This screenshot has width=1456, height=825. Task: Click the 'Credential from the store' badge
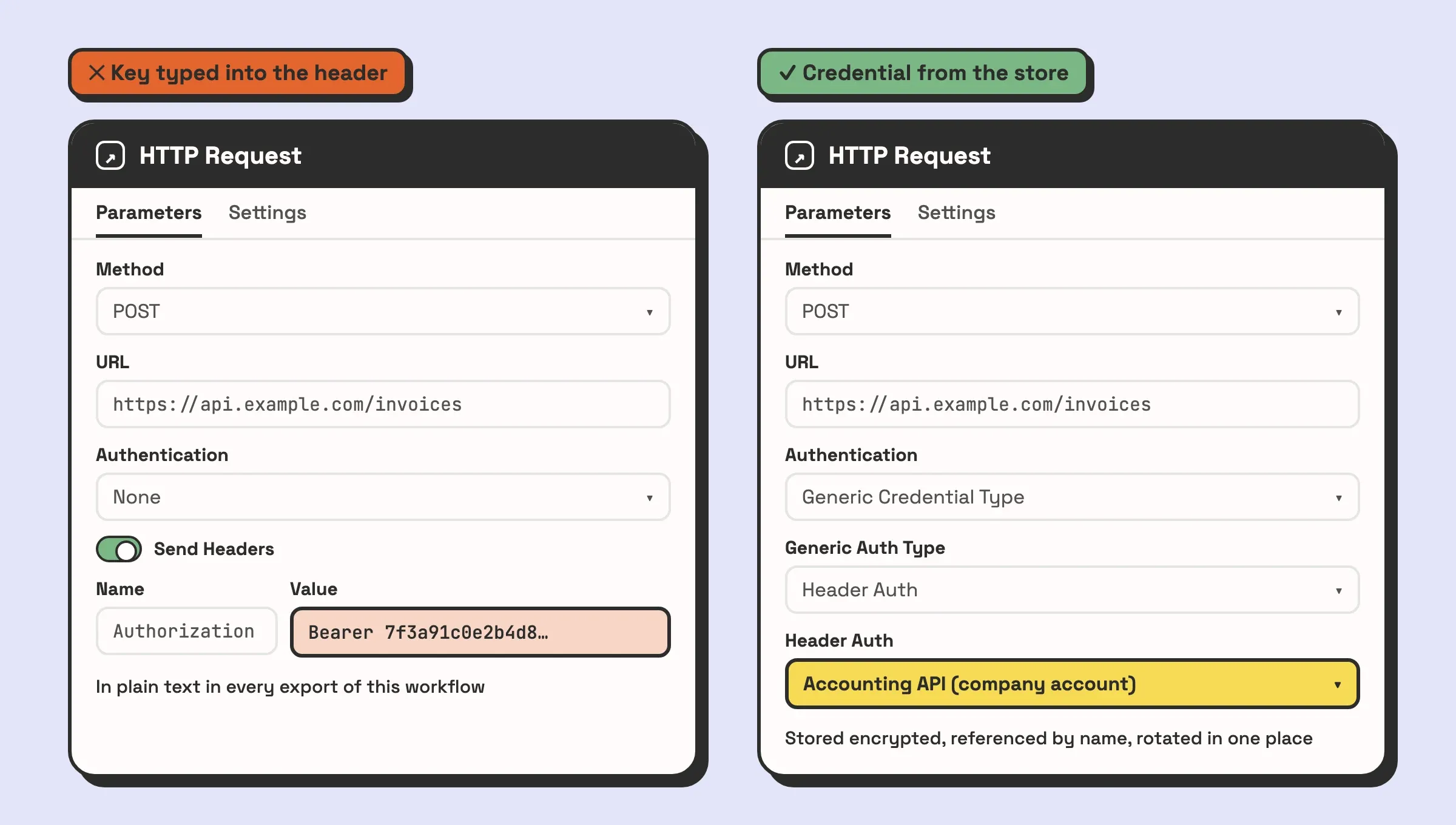[x=923, y=73]
